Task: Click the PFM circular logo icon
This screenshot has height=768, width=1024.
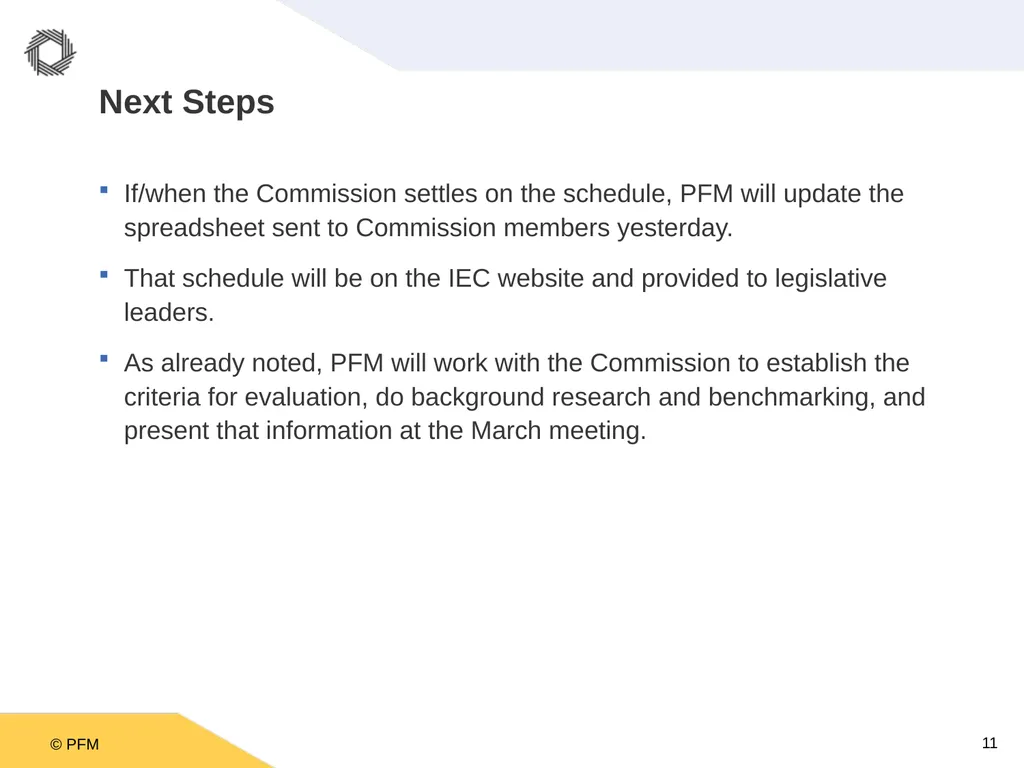Action: click(50, 52)
